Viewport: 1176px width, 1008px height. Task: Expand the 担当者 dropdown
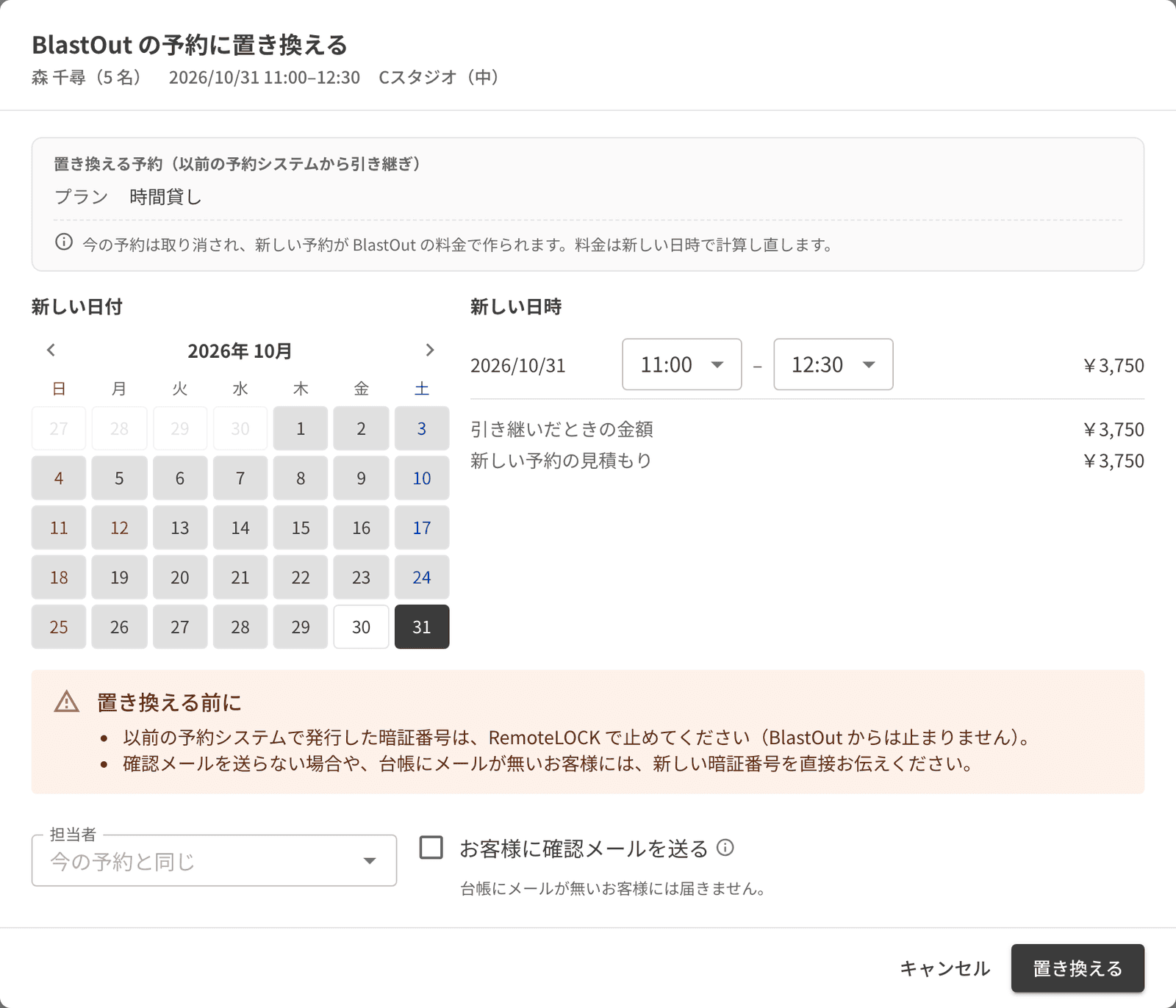214,860
